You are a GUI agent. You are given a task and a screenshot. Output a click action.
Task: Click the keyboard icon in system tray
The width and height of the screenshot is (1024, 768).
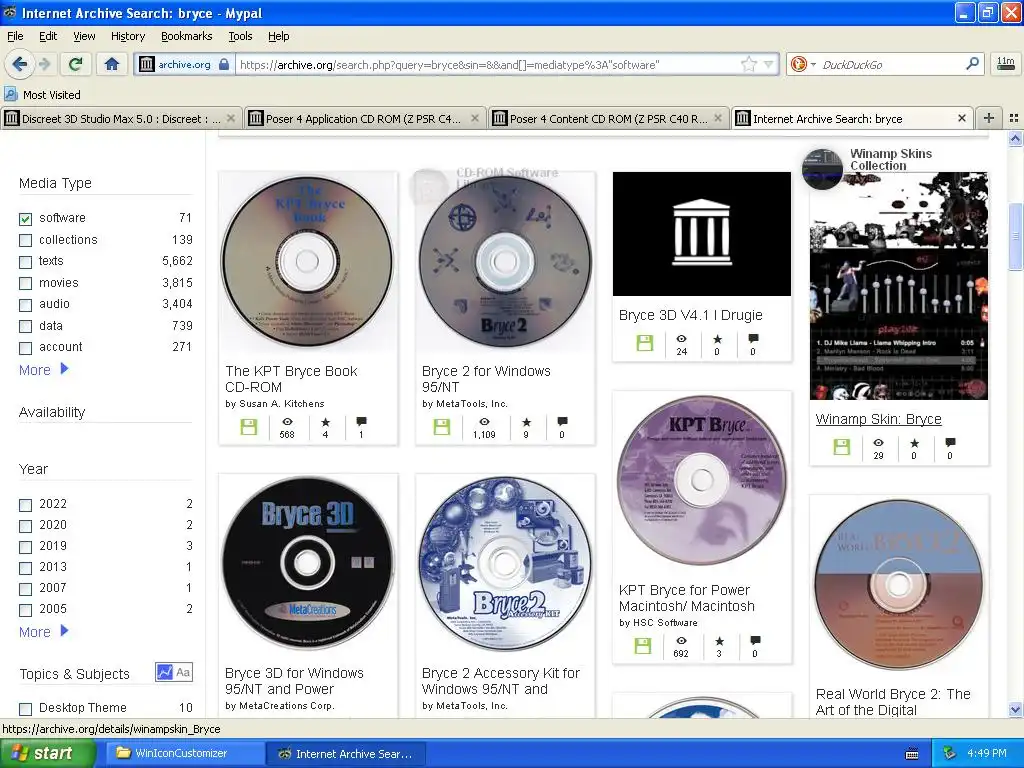click(x=912, y=754)
